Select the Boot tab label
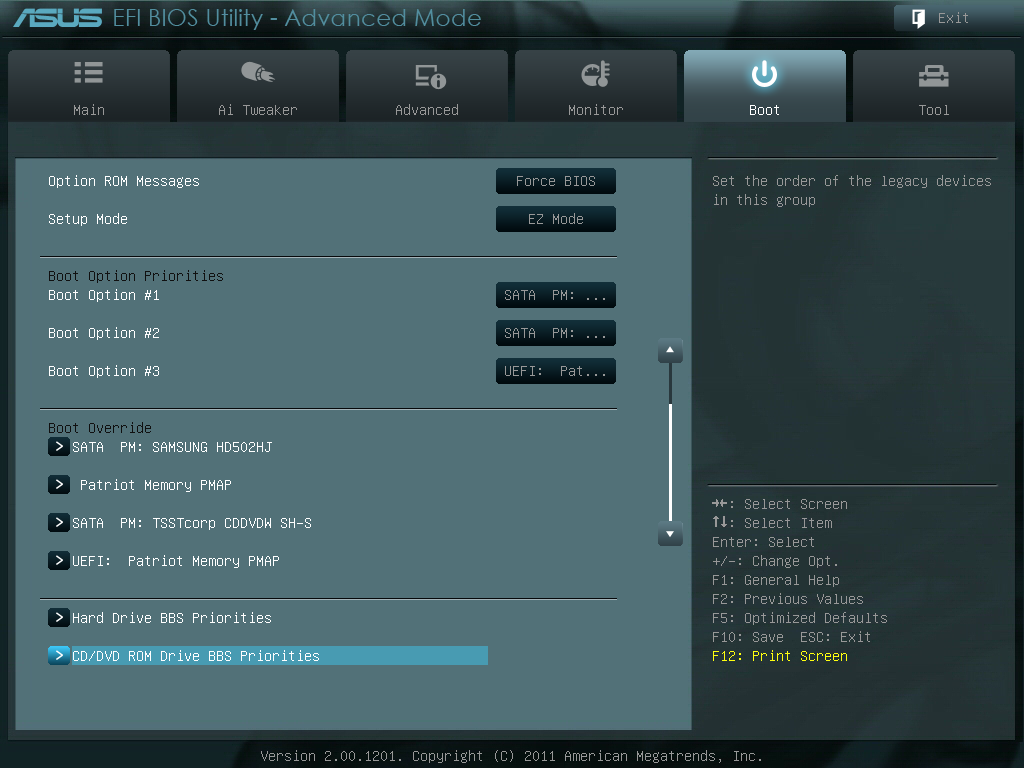The width and height of the screenshot is (1024, 768). click(x=764, y=110)
